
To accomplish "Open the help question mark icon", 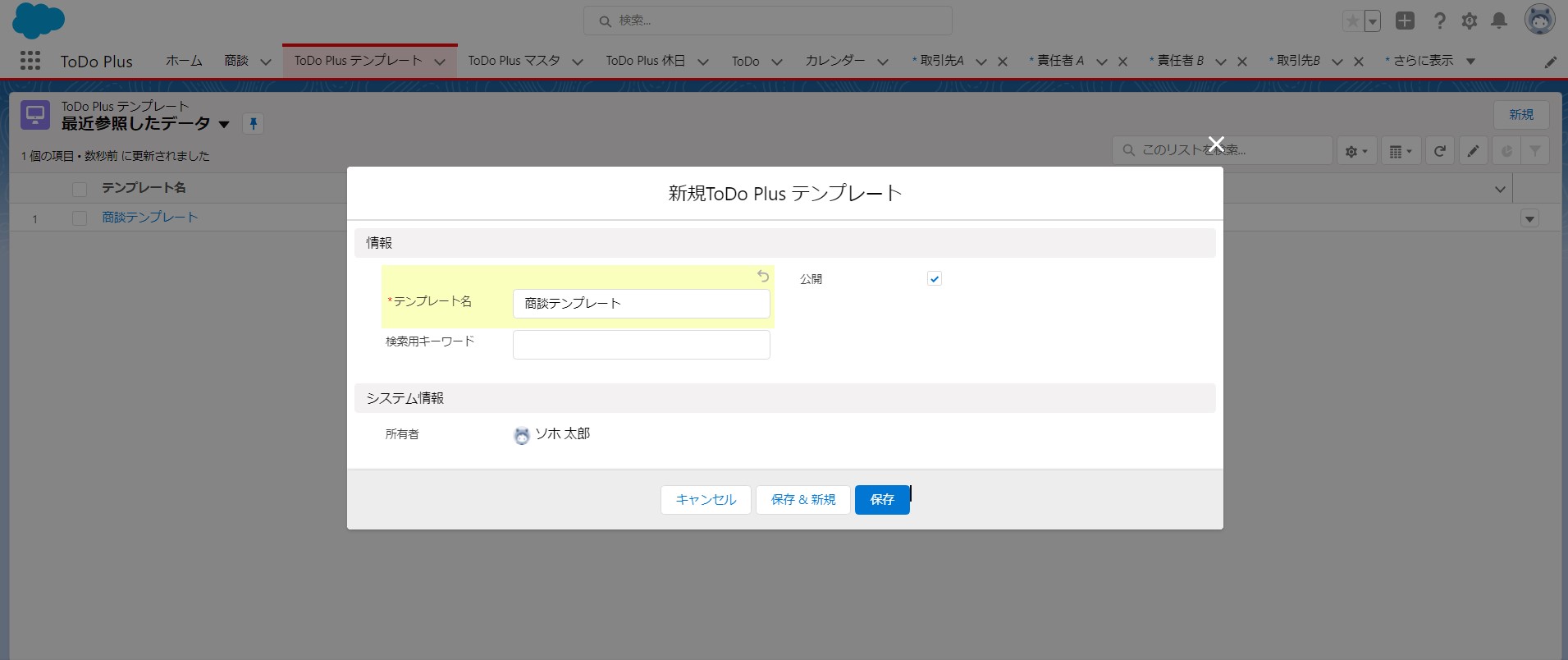I will (1439, 21).
